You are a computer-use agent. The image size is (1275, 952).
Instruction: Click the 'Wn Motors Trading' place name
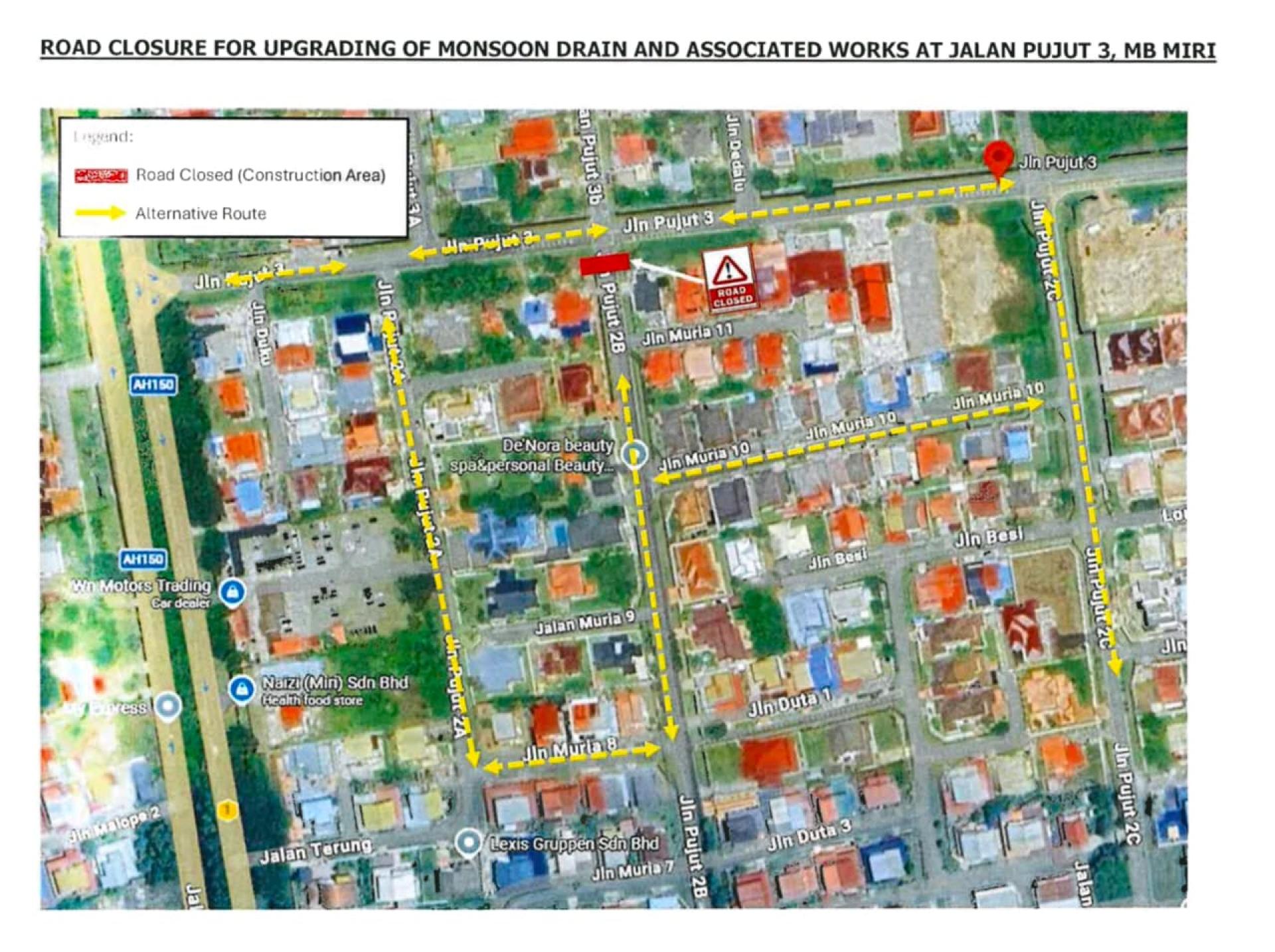pyautogui.click(x=141, y=587)
